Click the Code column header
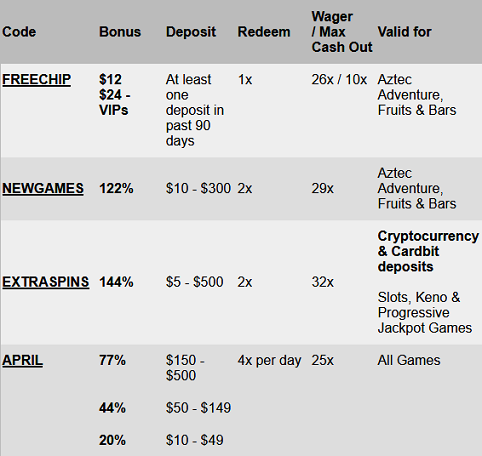The width and height of the screenshot is (482, 456). 19,32
